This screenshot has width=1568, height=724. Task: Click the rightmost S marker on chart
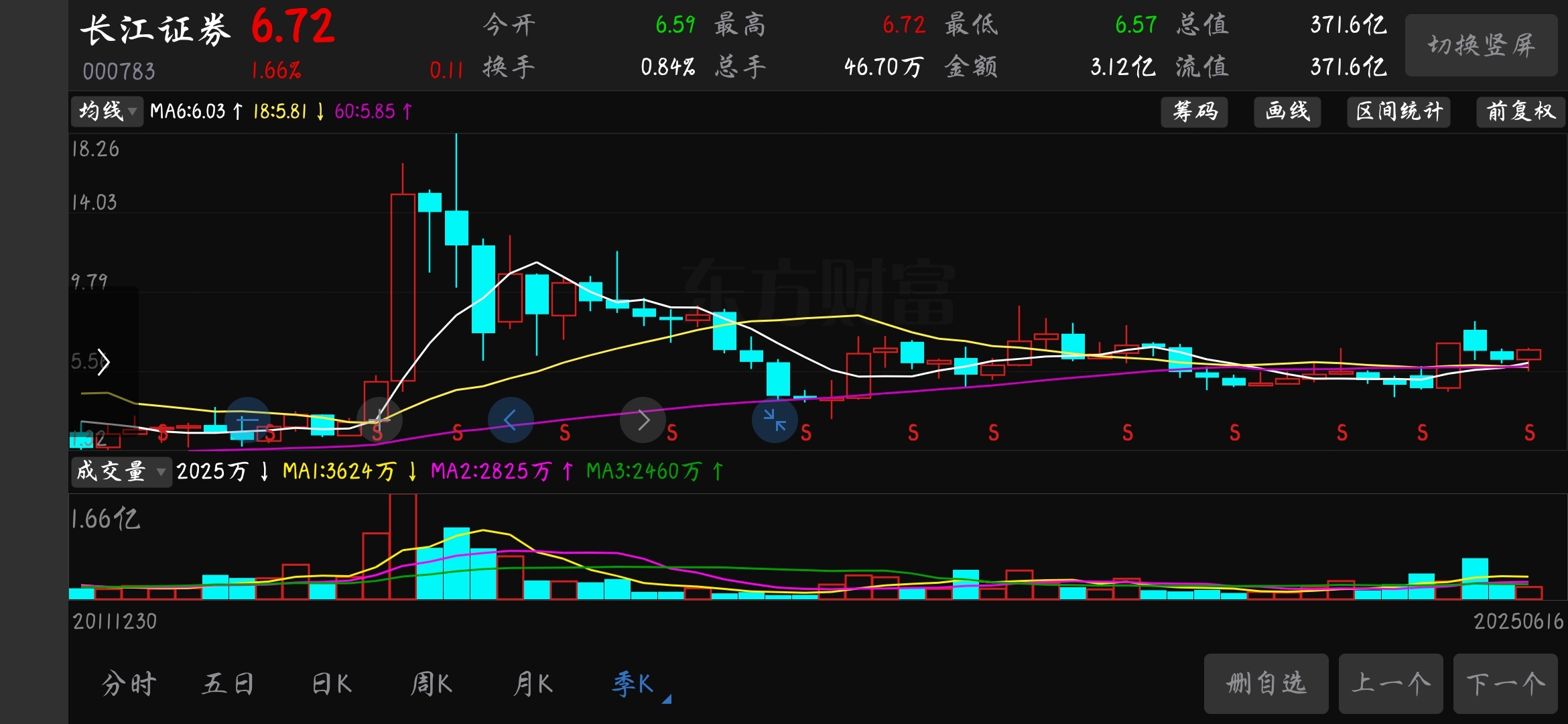[x=1530, y=433]
